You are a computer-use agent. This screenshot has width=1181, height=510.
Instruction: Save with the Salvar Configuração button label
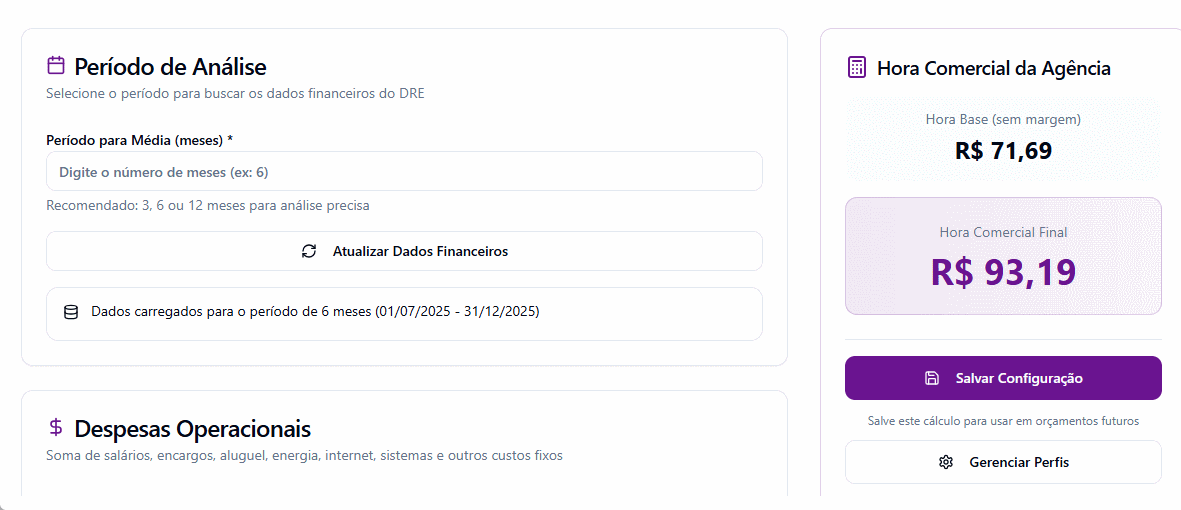point(1018,378)
